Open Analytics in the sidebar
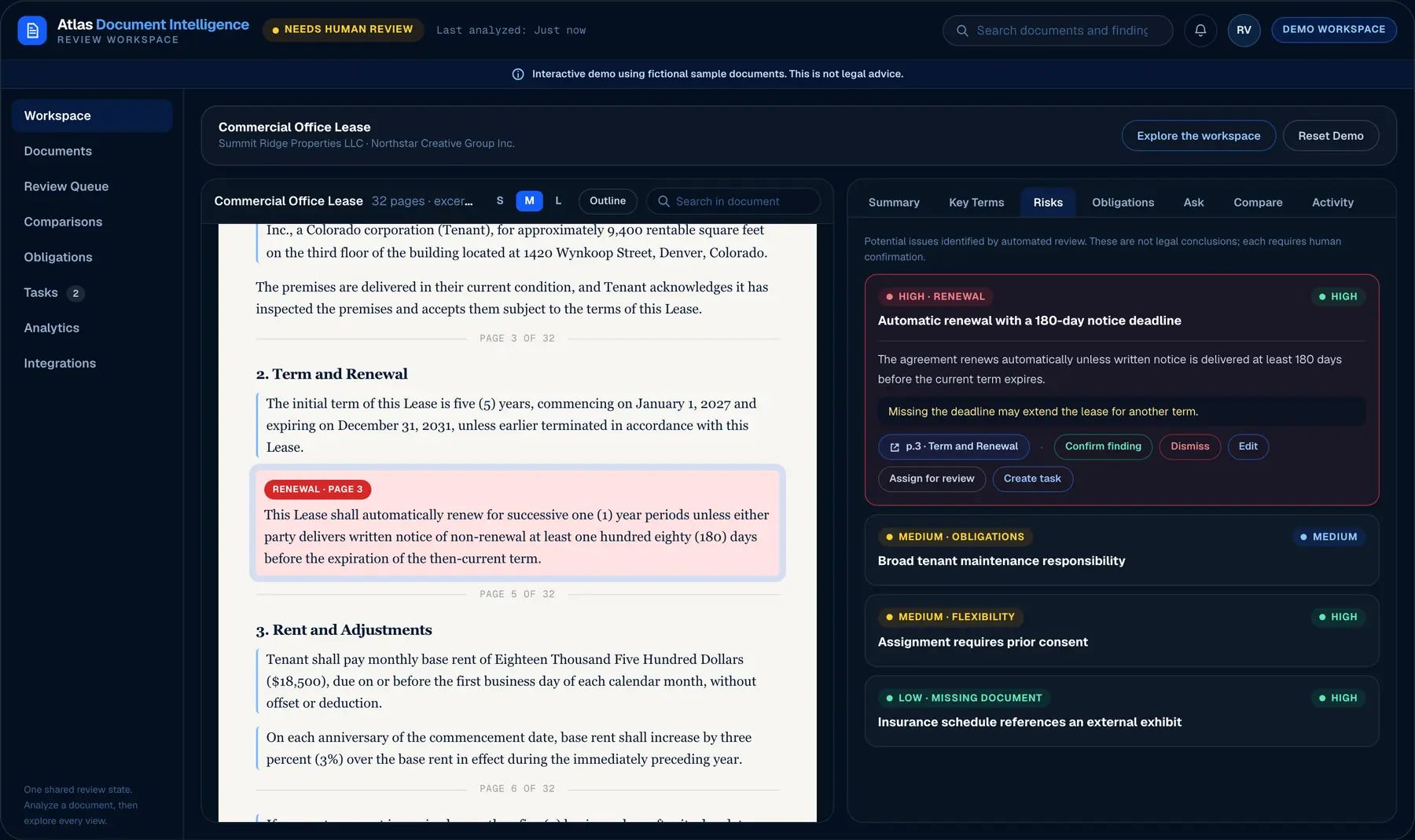 point(92,328)
